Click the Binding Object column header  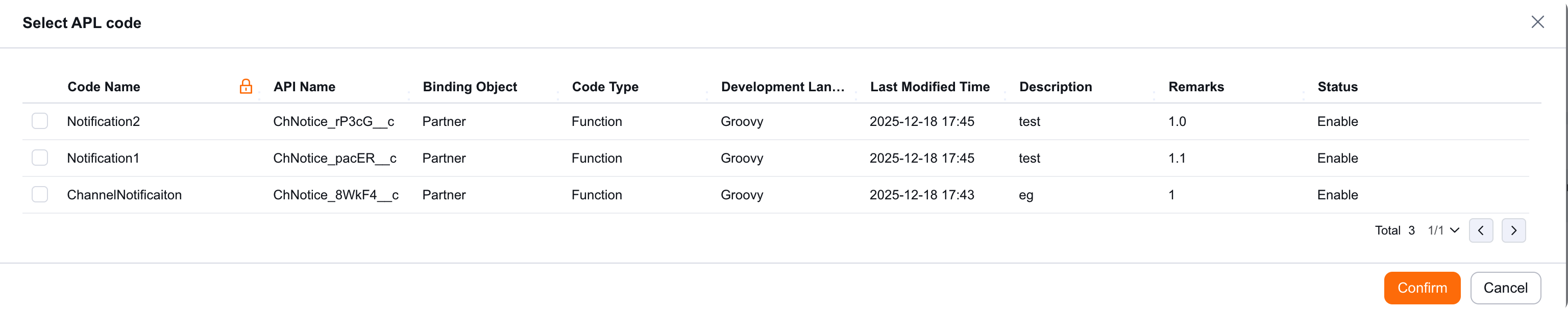(x=470, y=87)
